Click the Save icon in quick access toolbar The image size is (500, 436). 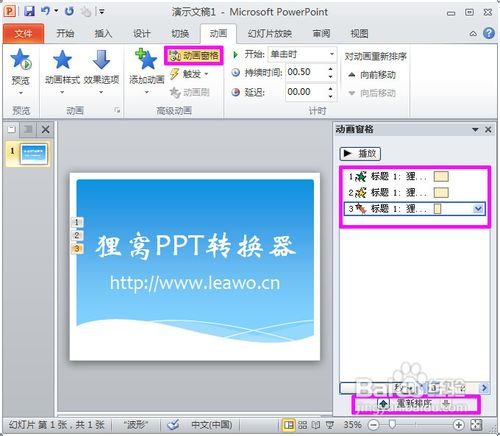(x=30, y=11)
